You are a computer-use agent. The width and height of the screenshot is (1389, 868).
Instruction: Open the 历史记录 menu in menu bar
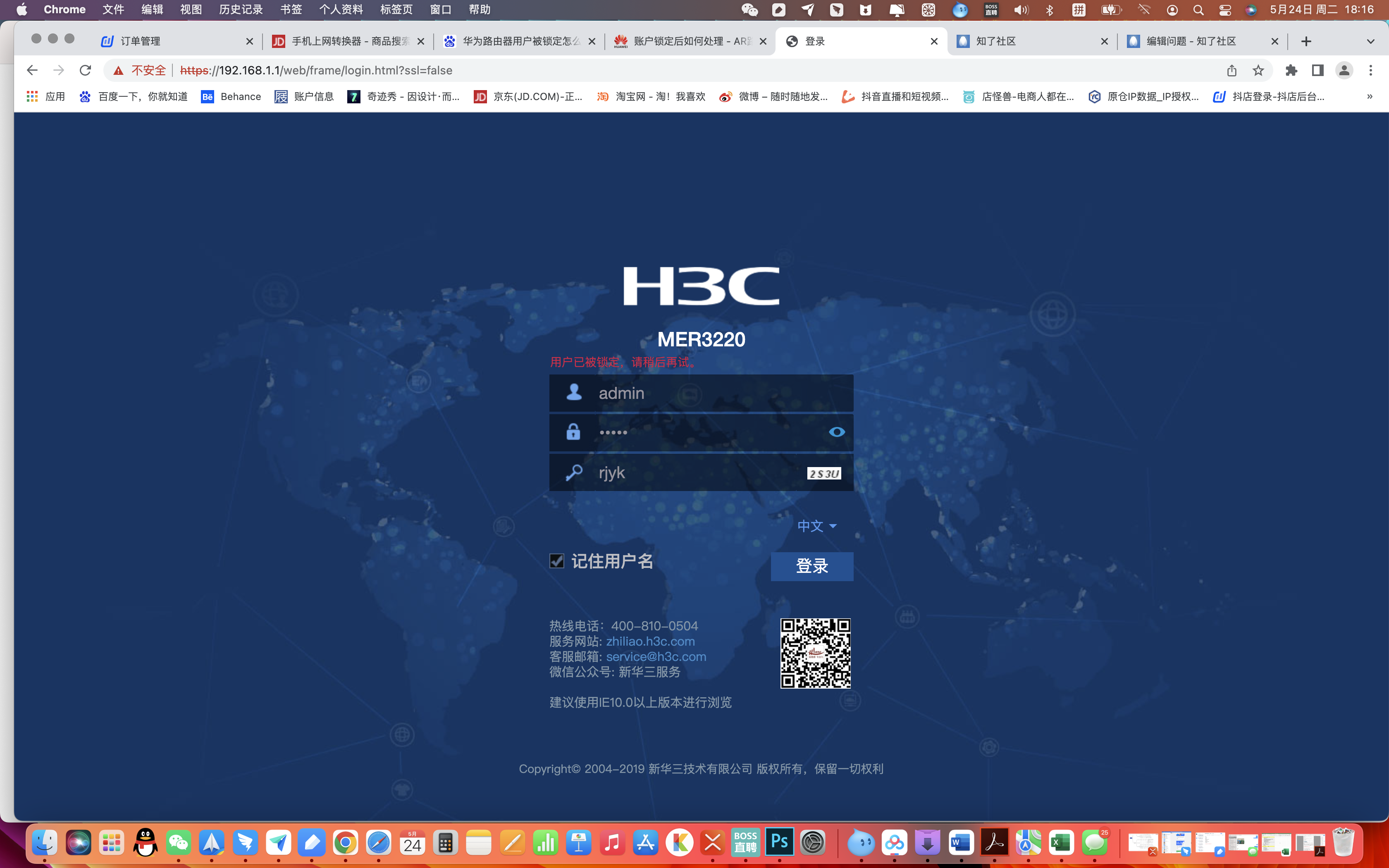pos(241,9)
